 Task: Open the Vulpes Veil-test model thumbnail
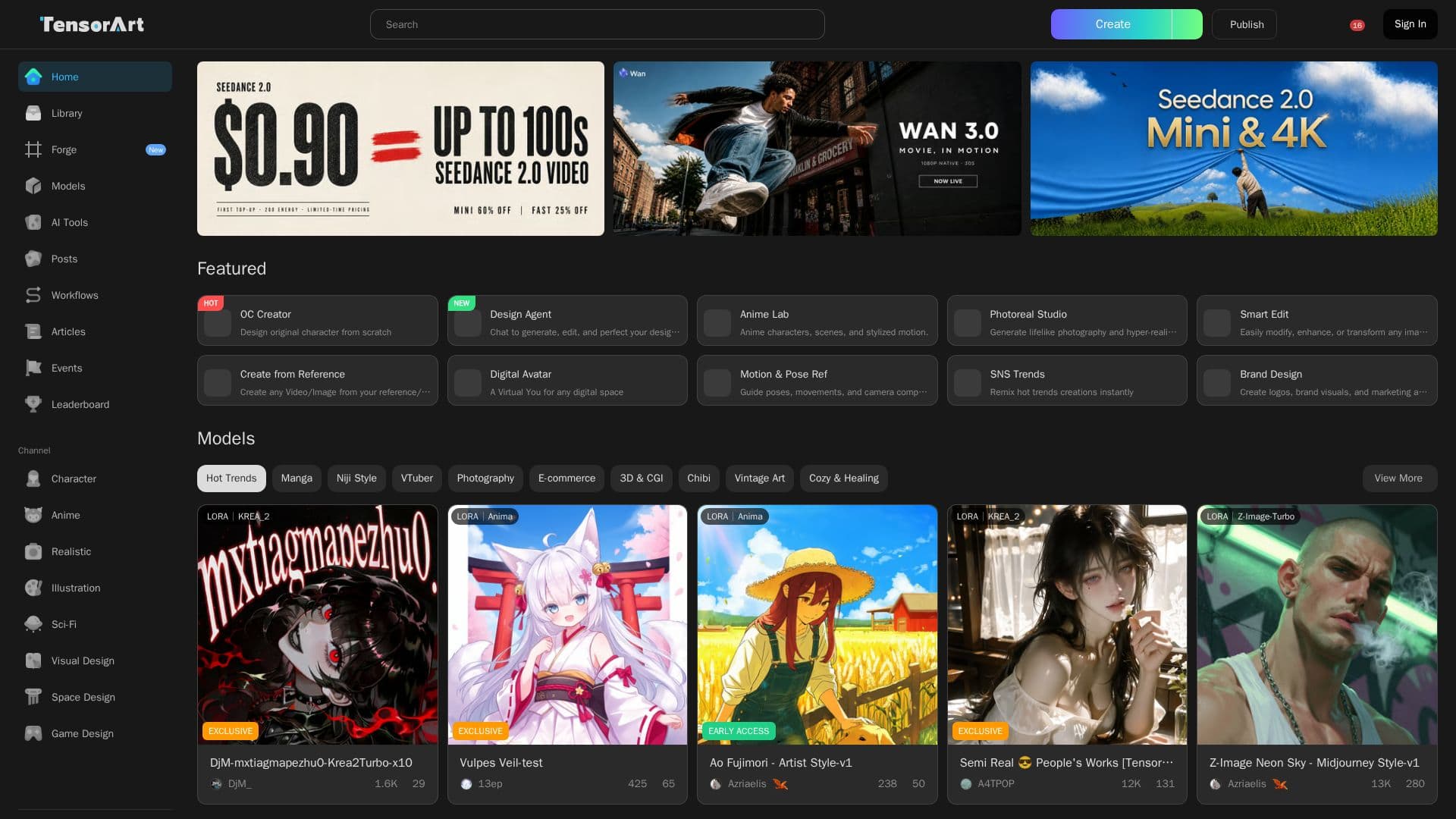[567, 625]
